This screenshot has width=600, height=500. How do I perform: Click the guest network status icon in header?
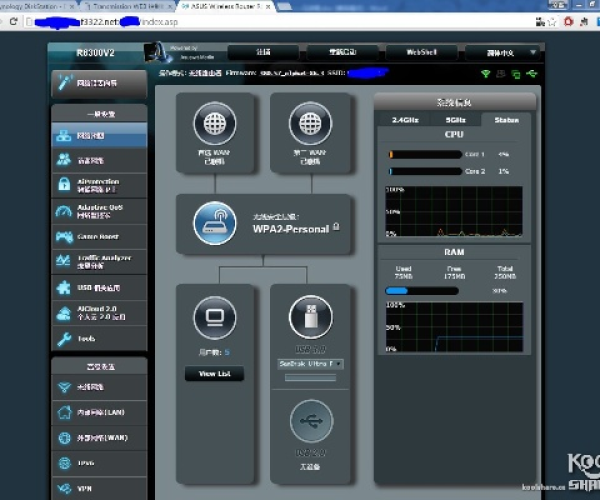click(501, 74)
